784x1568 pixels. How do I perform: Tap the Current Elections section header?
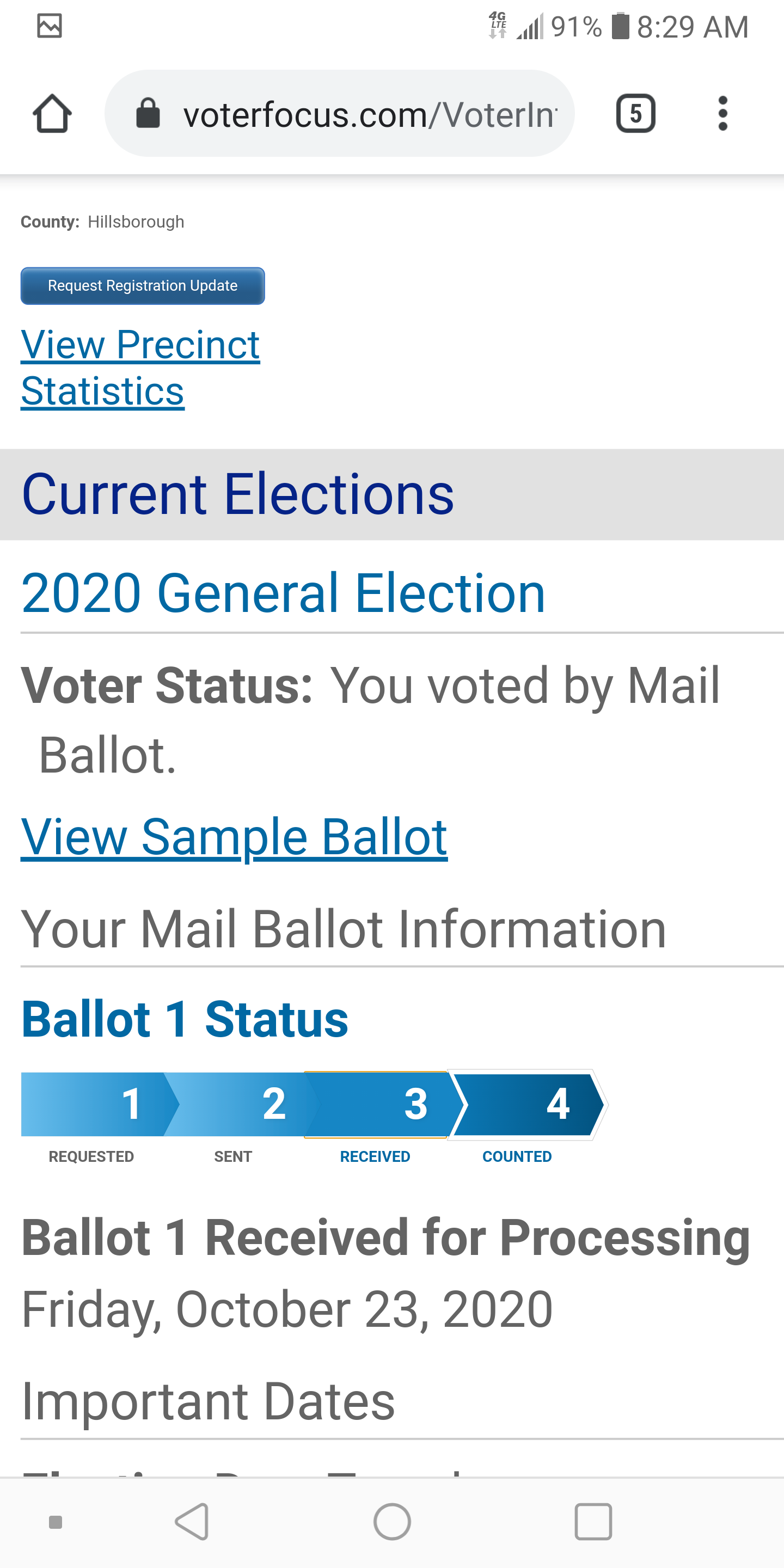point(238,494)
